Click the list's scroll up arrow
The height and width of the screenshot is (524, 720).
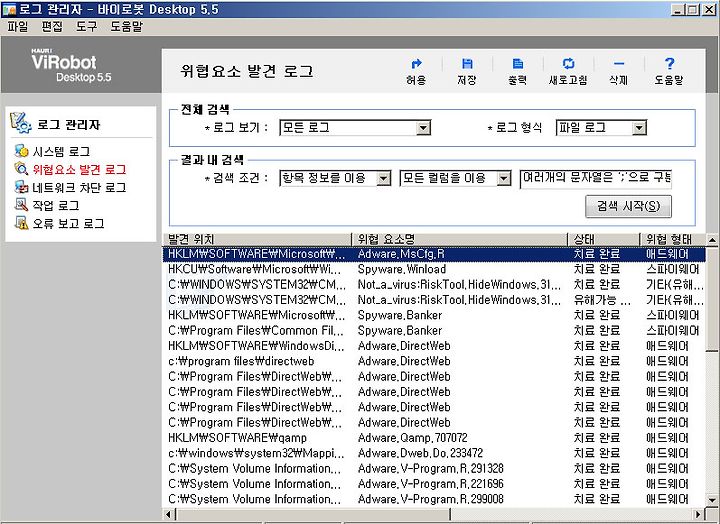click(x=712, y=240)
